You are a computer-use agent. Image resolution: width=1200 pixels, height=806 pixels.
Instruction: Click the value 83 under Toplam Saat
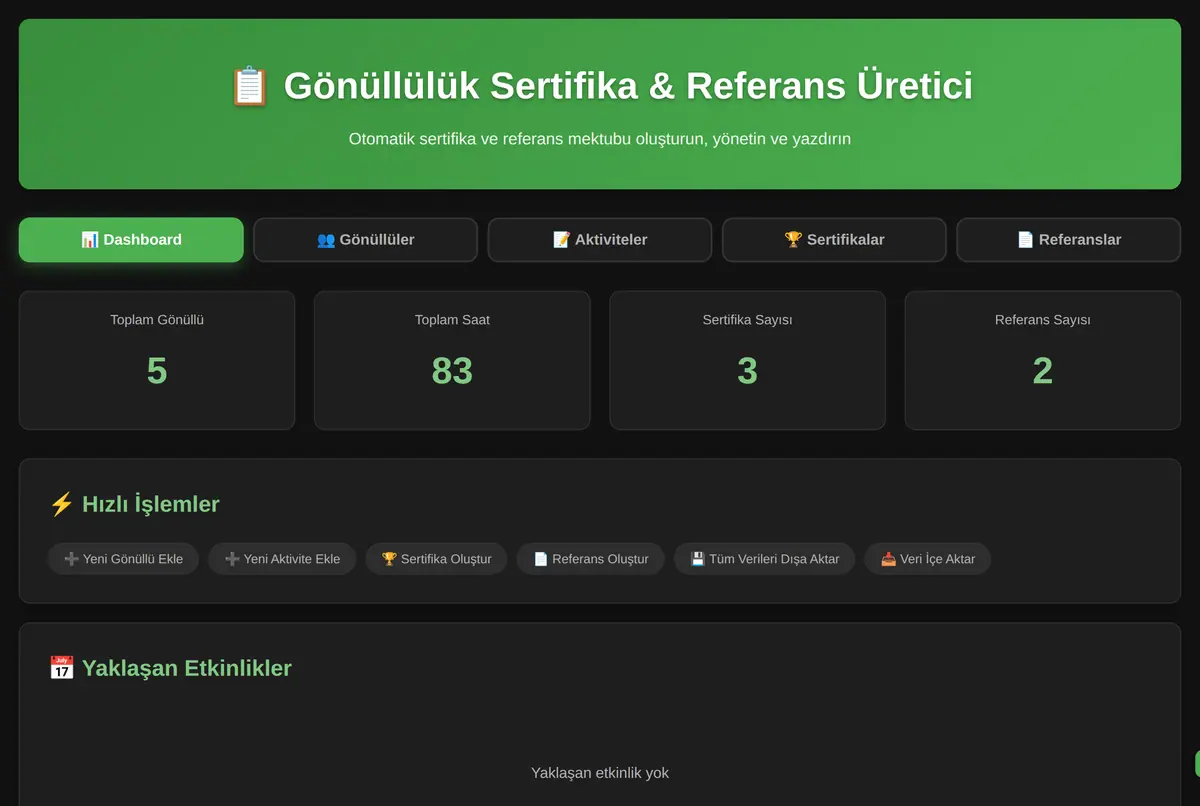(x=452, y=371)
